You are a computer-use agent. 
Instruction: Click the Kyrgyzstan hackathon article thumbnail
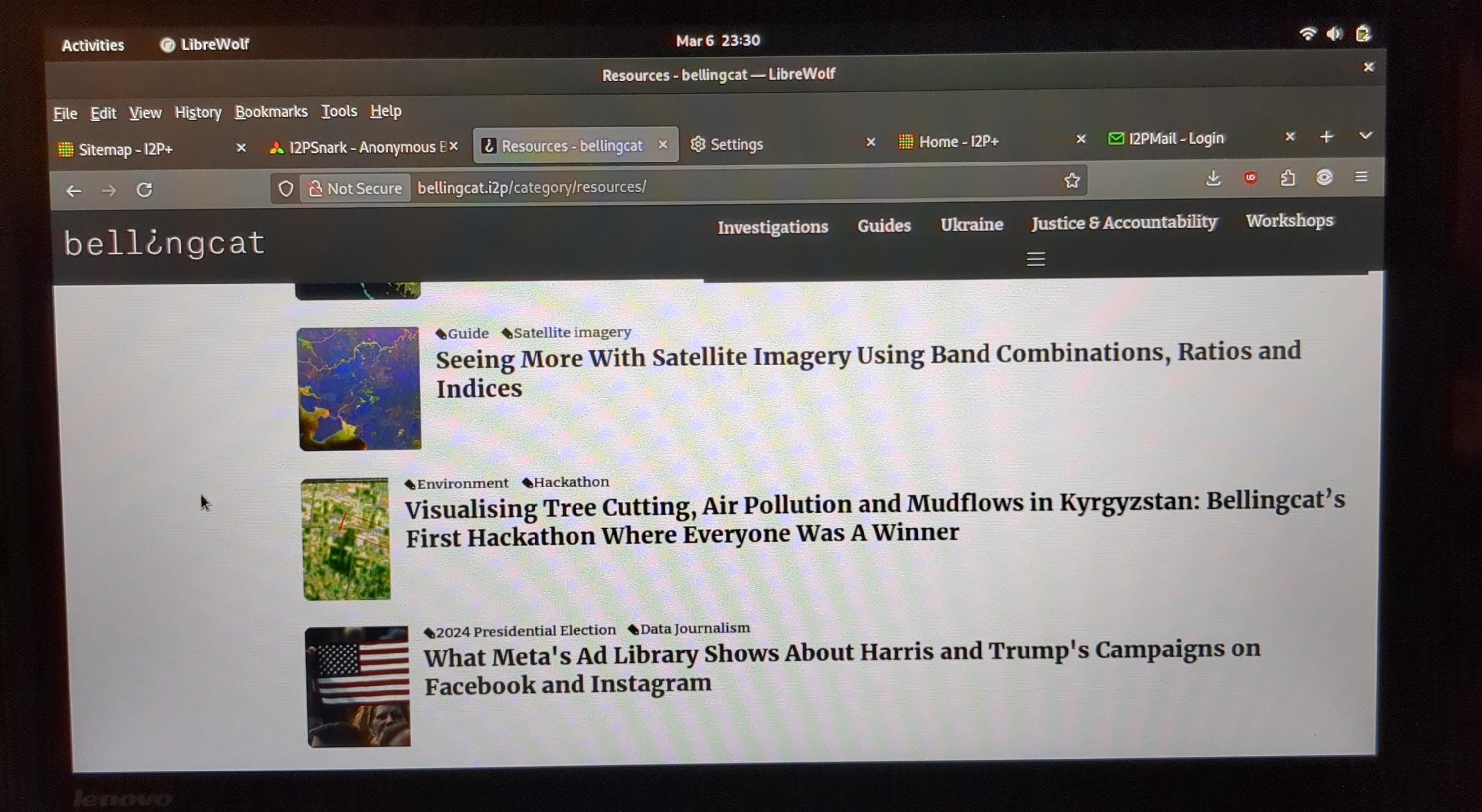click(346, 539)
